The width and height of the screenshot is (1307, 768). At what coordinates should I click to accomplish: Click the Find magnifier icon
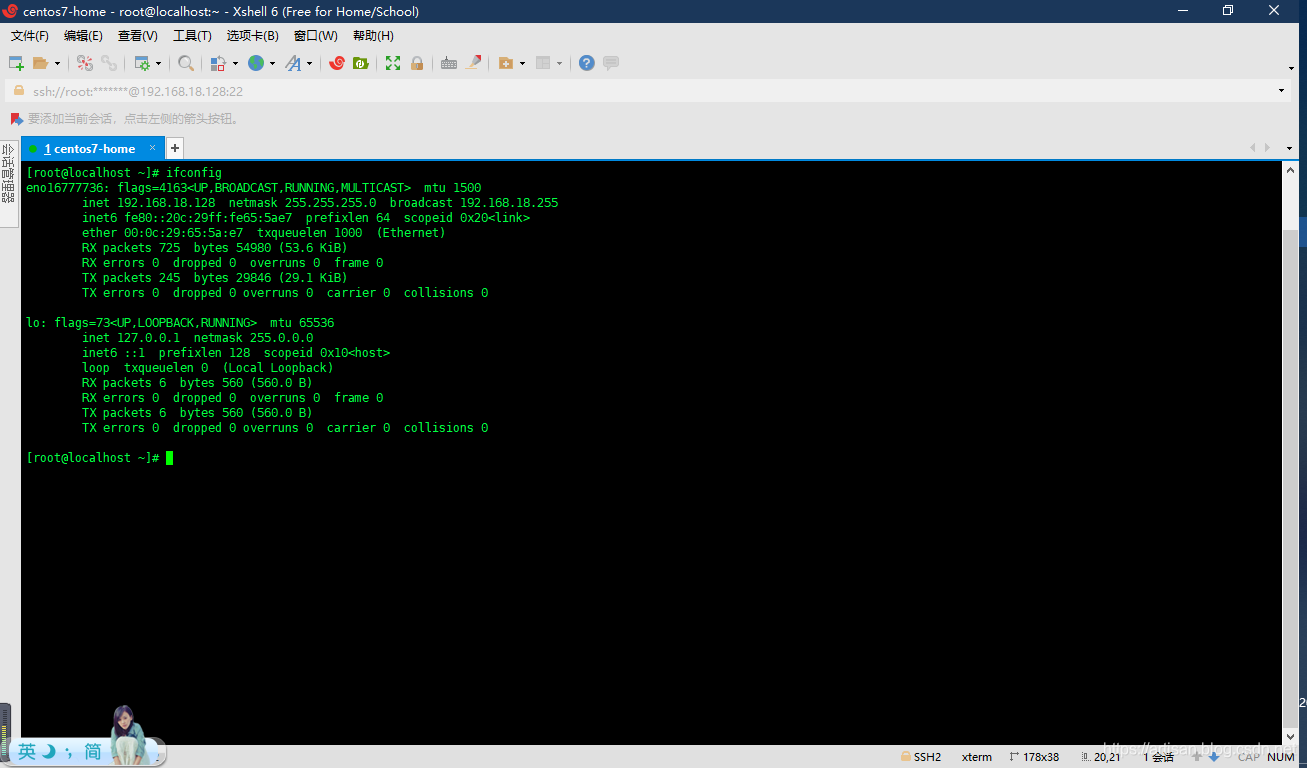tap(186, 63)
